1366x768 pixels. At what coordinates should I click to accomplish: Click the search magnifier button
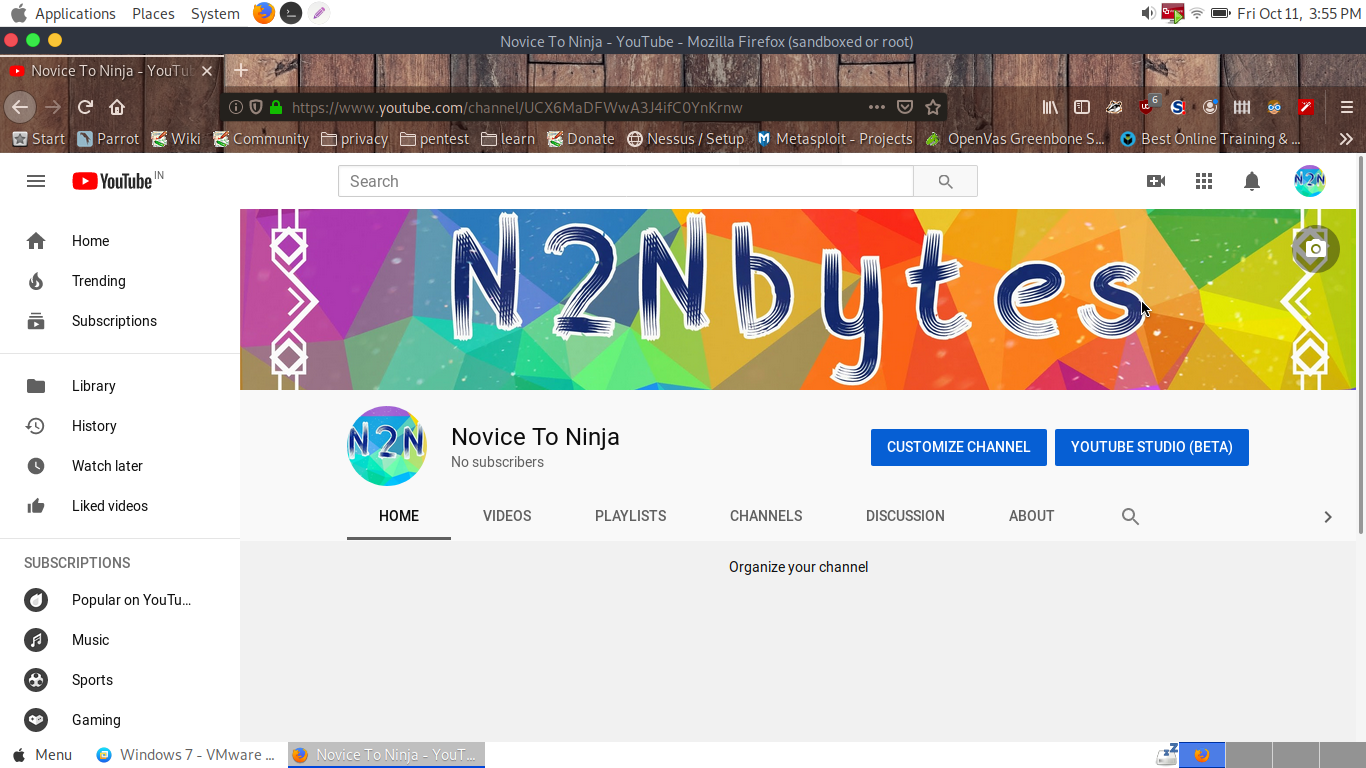[945, 181]
